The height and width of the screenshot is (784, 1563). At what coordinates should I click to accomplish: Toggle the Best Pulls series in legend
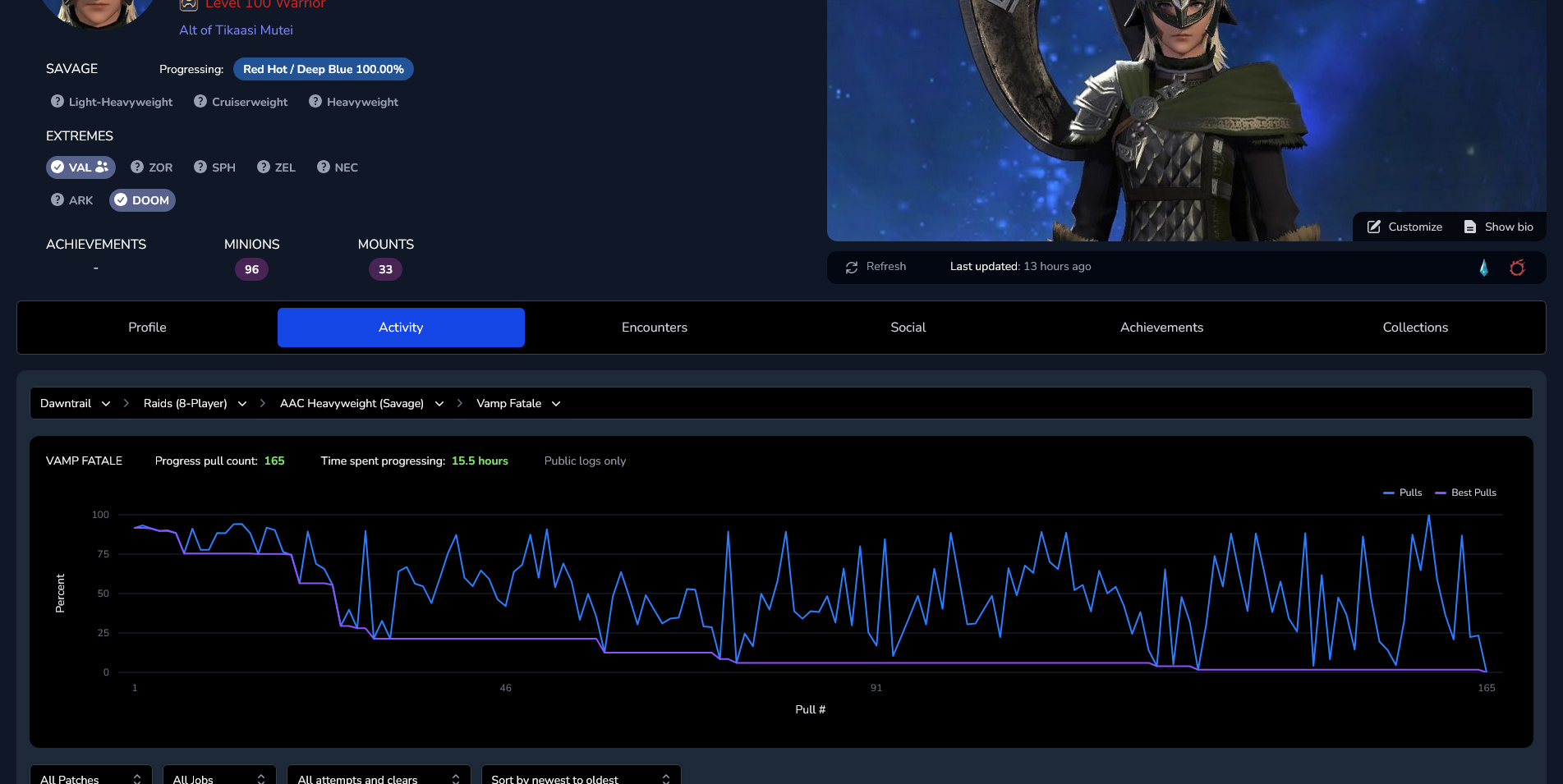(x=1466, y=493)
